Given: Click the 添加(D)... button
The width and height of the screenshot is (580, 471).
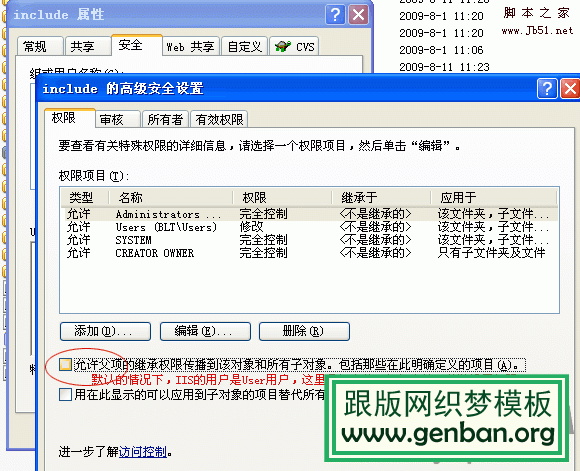Looking at the screenshot, I should (105, 331).
